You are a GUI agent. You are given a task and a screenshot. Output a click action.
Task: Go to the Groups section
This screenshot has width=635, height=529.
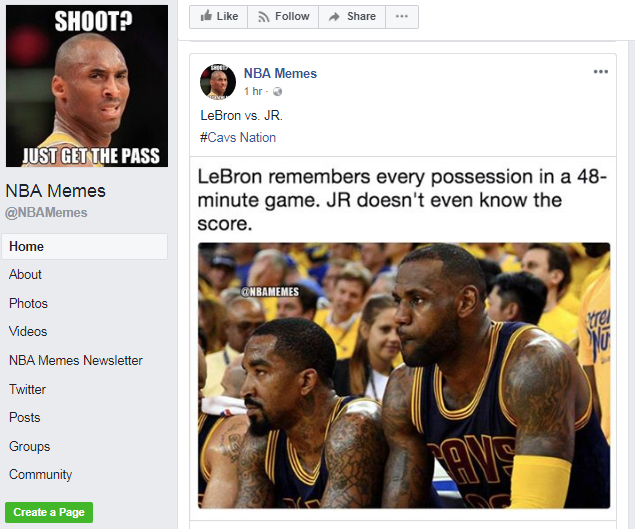coord(30,446)
